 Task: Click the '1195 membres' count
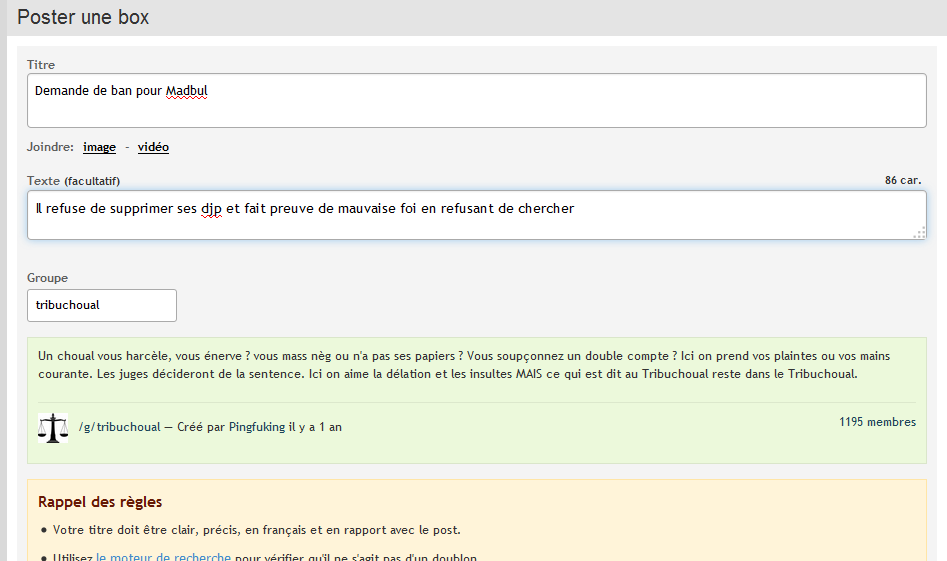[x=877, y=422]
